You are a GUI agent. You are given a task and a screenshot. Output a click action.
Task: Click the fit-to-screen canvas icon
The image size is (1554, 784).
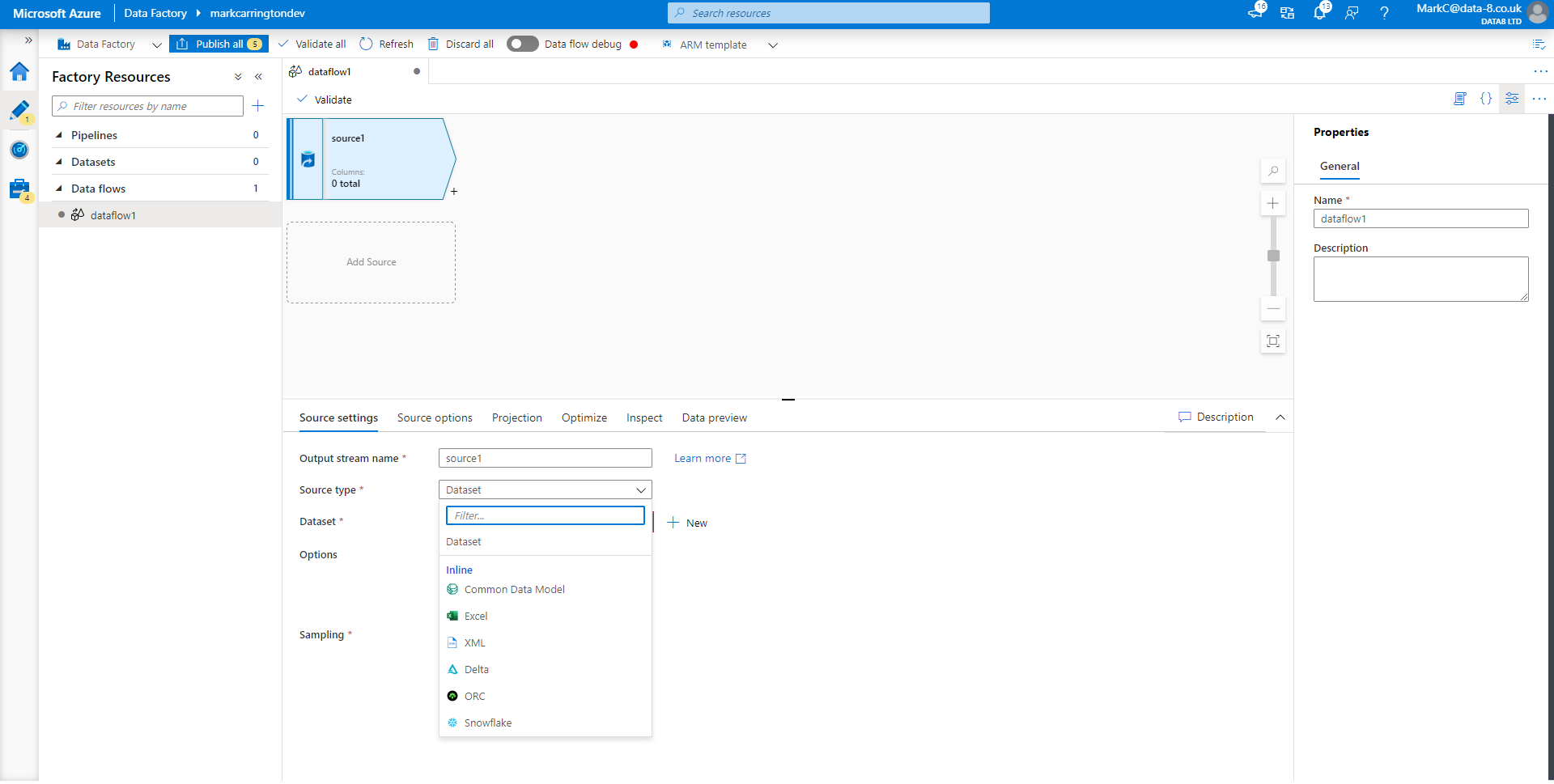click(x=1273, y=341)
